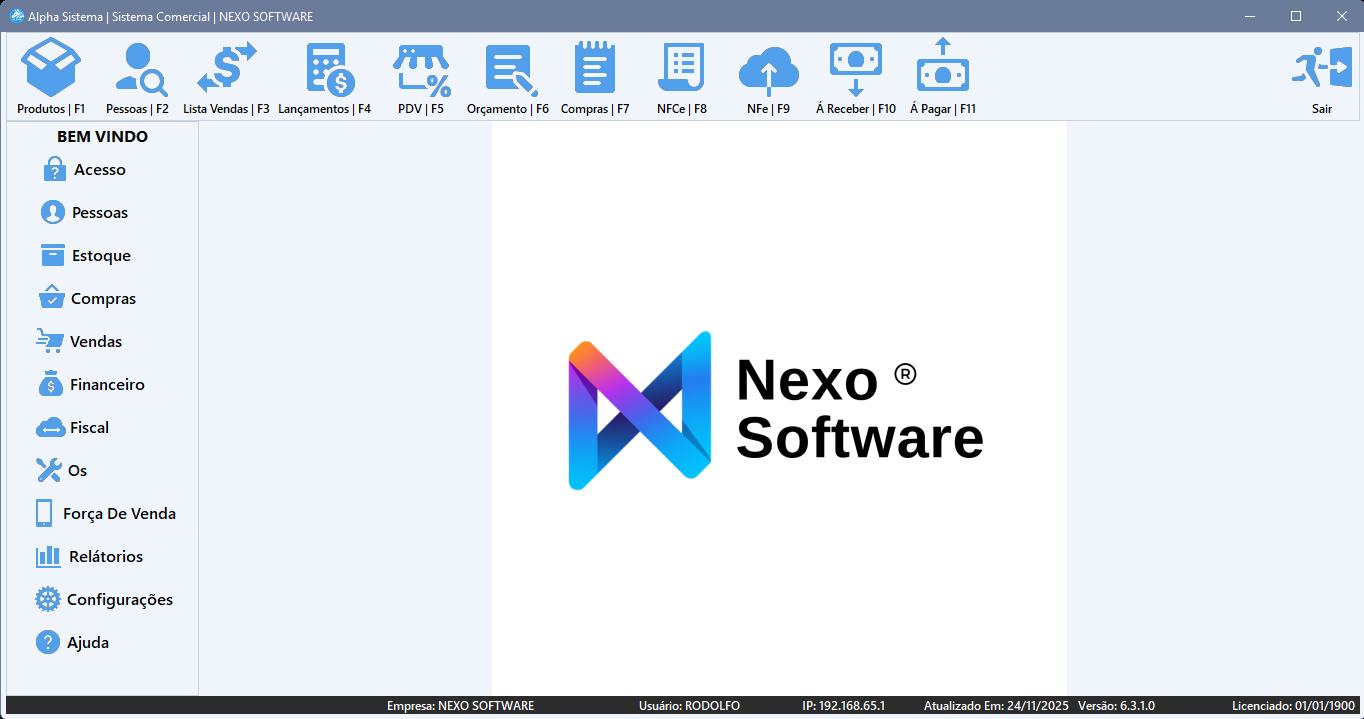This screenshot has width=1364, height=719.
Task: Open the Fiscal menu label
Action: [89, 428]
